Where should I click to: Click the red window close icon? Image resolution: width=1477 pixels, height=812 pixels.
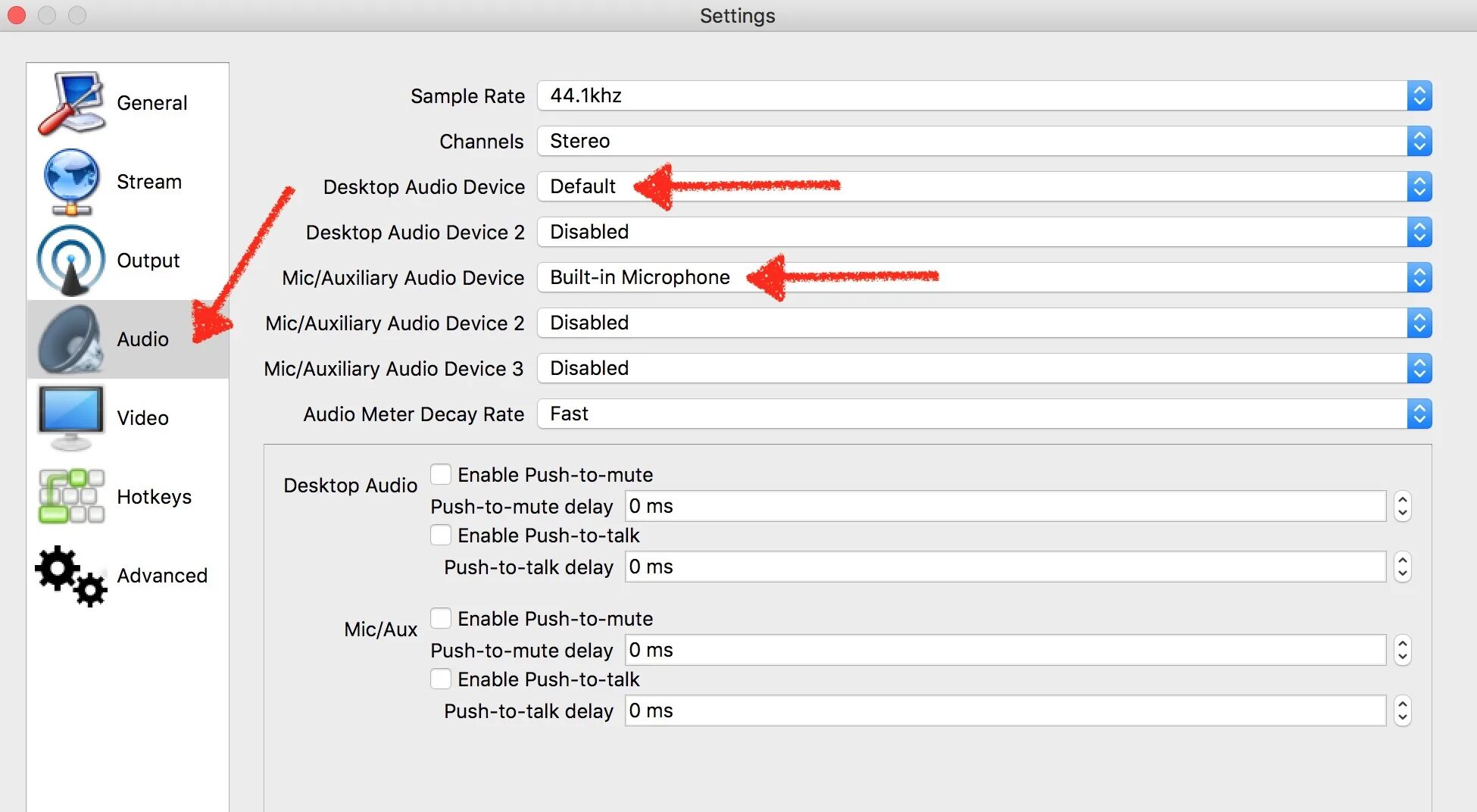(x=17, y=15)
